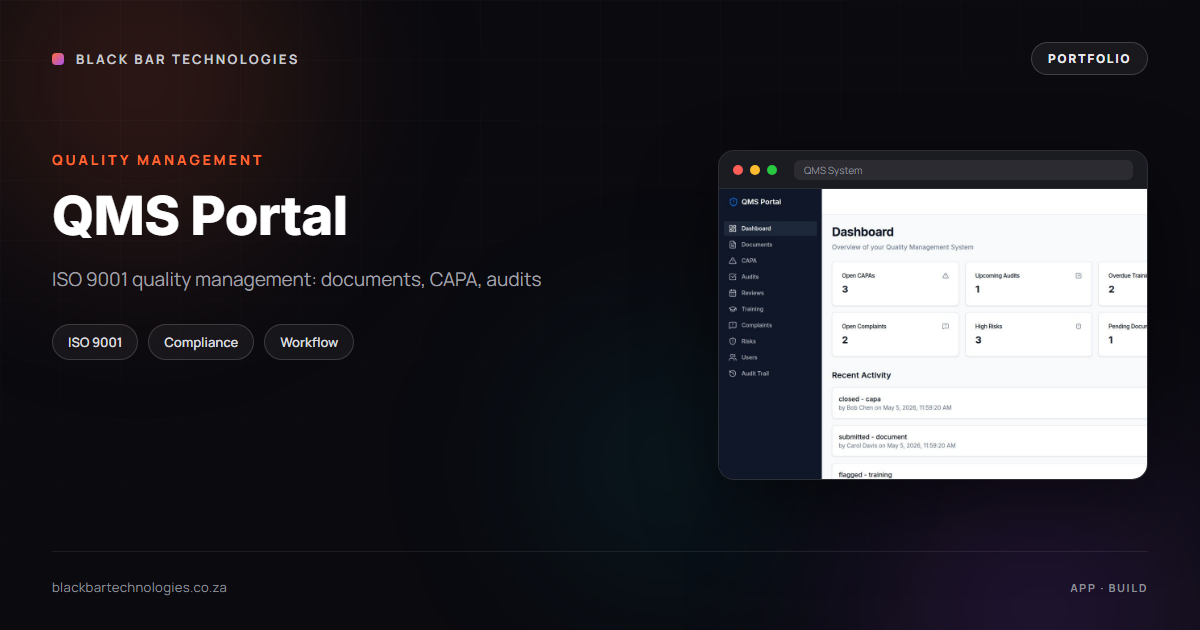Click the green maximize window dot
Image resolution: width=1200 pixels, height=630 pixels.
pos(772,170)
